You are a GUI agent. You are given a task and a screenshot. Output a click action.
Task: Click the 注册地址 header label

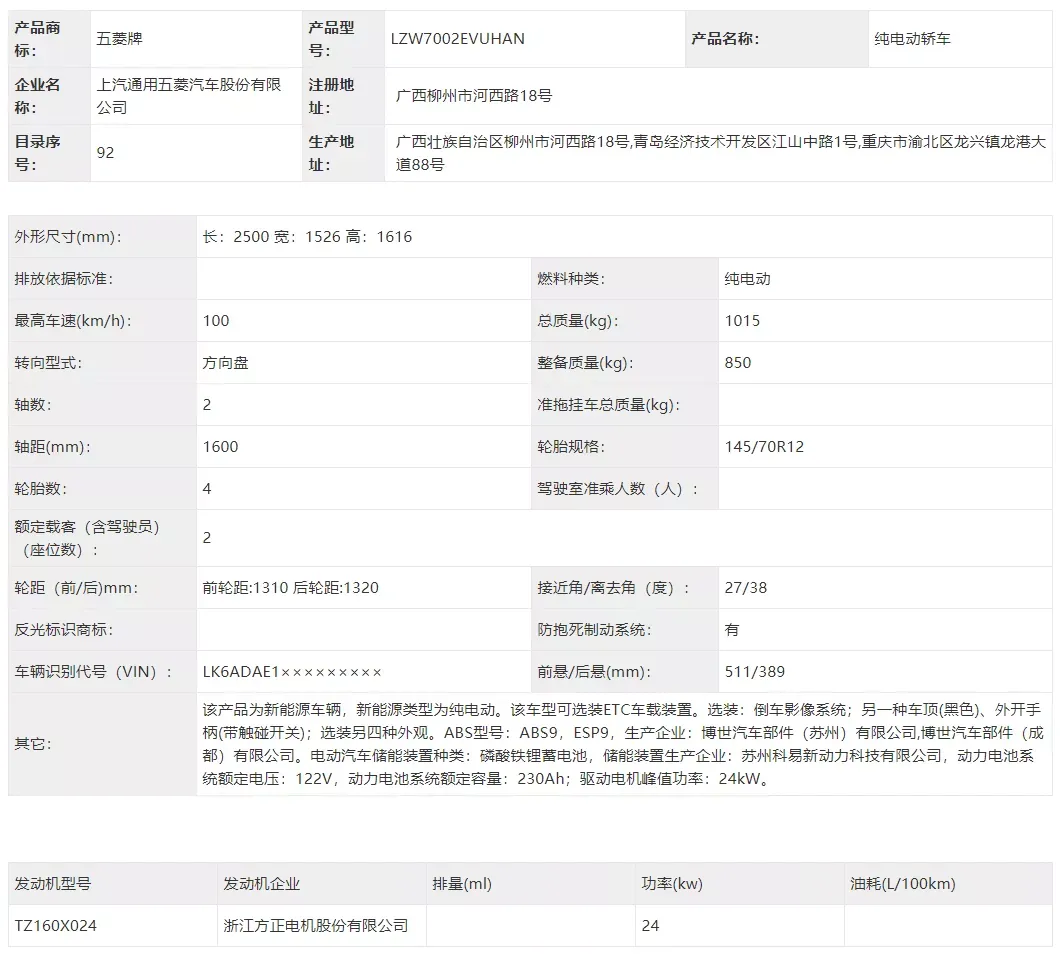[331, 96]
